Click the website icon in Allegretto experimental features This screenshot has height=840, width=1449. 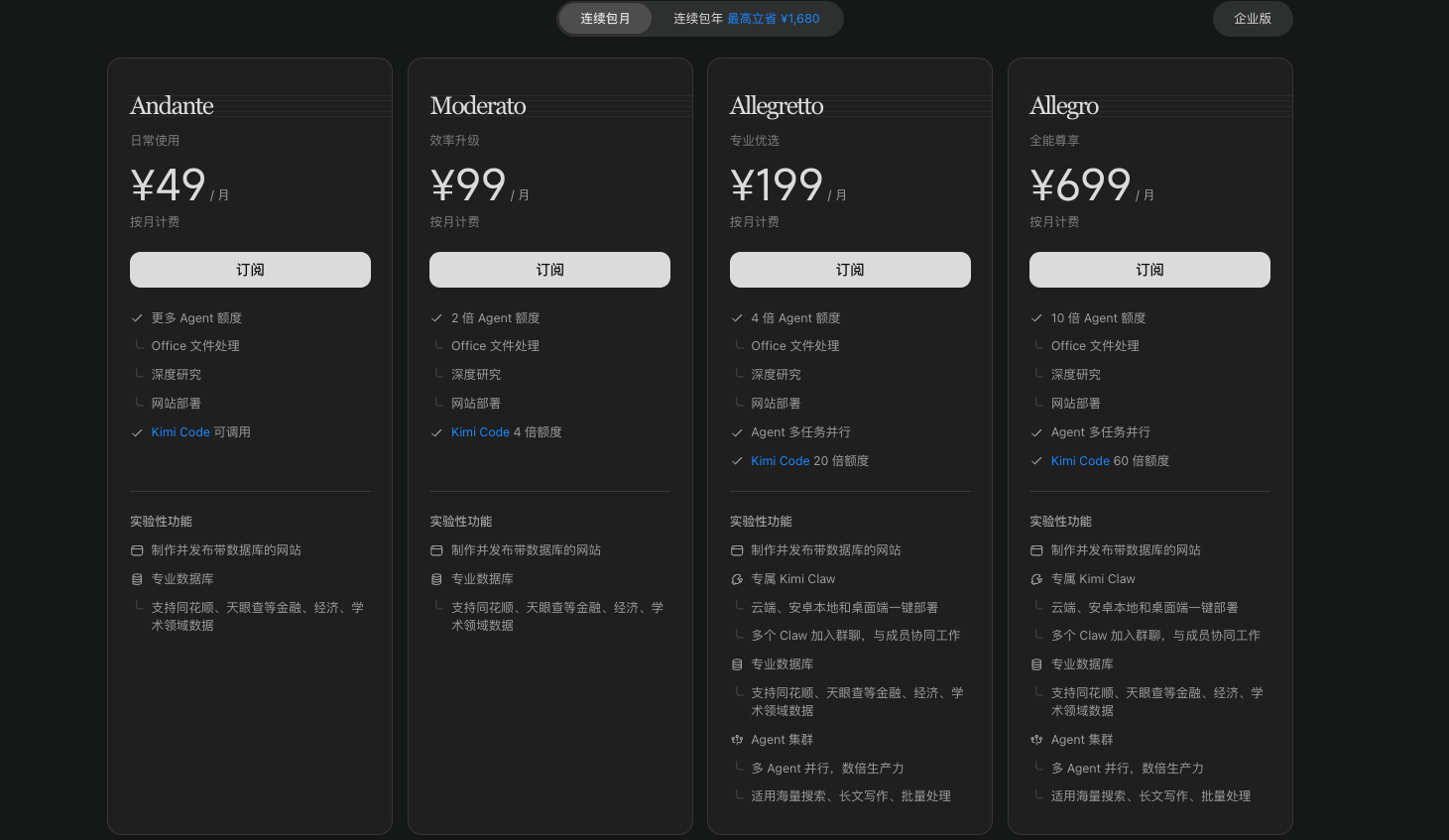[737, 550]
